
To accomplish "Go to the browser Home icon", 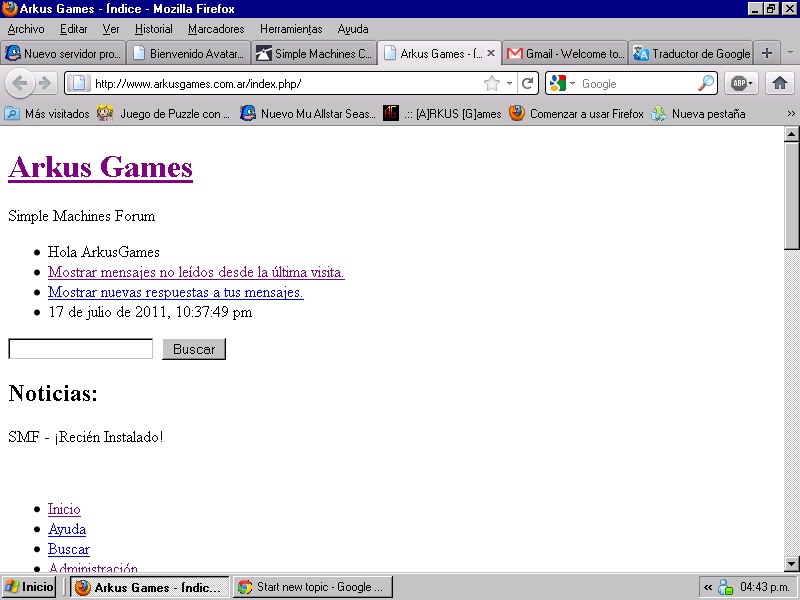I will 780,83.
